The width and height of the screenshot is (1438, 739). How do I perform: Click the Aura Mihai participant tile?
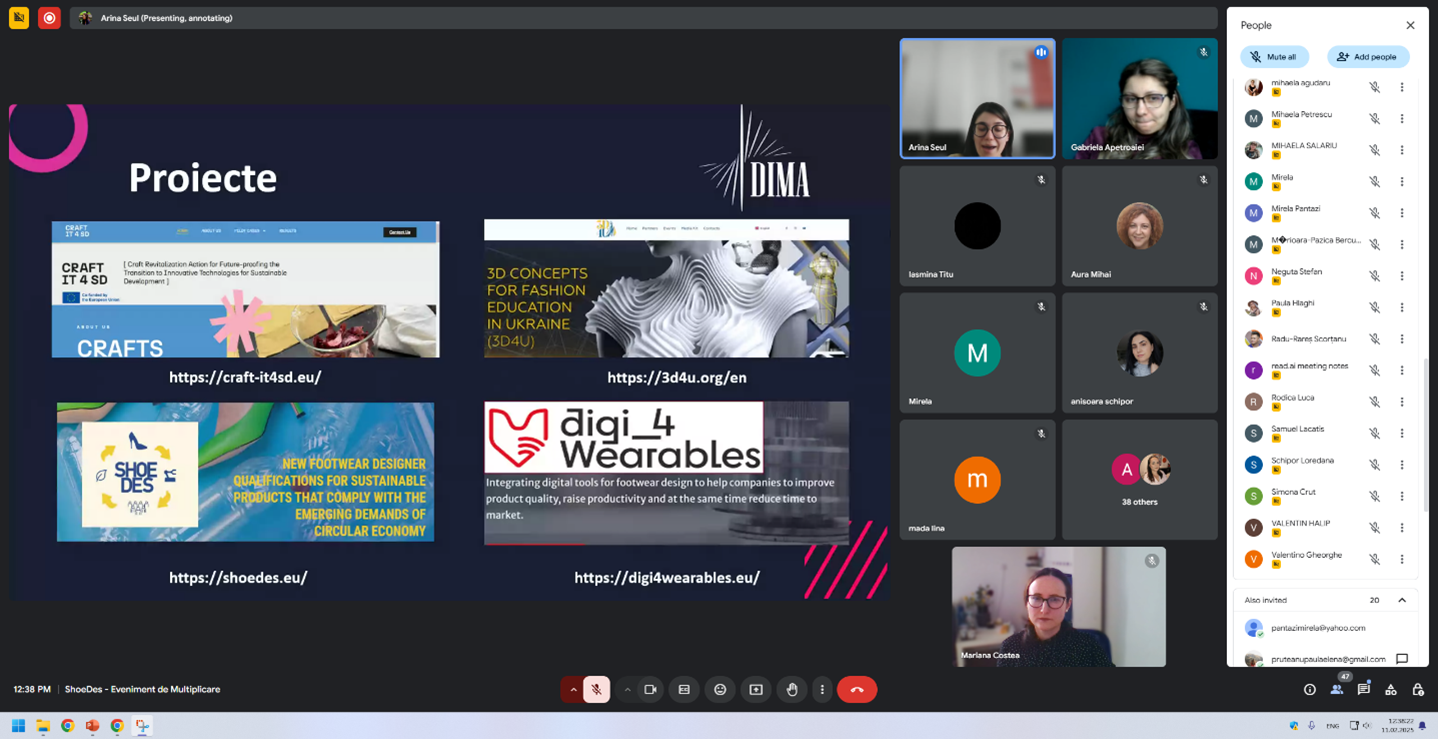tap(1139, 226)
